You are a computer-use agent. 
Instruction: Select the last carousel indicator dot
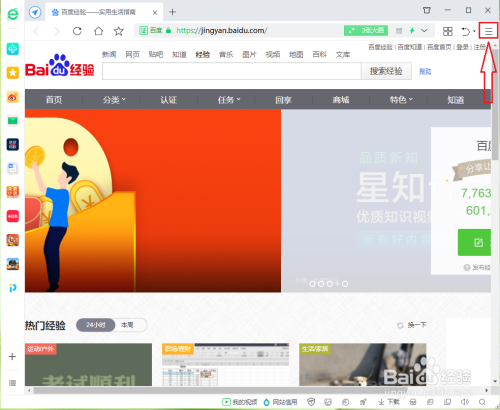pyautogui.click(x=345, y=284)
